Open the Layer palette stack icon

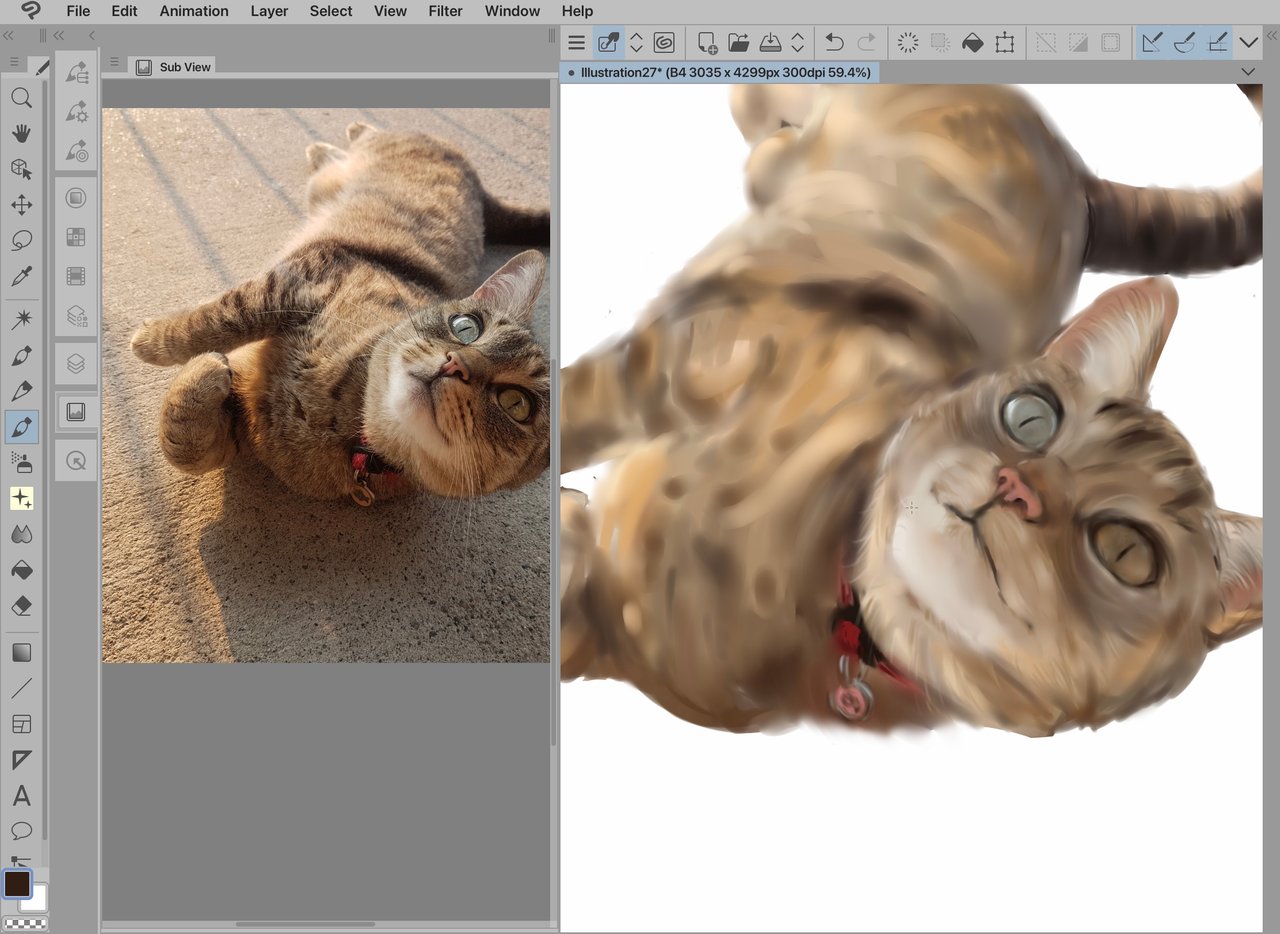[x=76, y=364]
